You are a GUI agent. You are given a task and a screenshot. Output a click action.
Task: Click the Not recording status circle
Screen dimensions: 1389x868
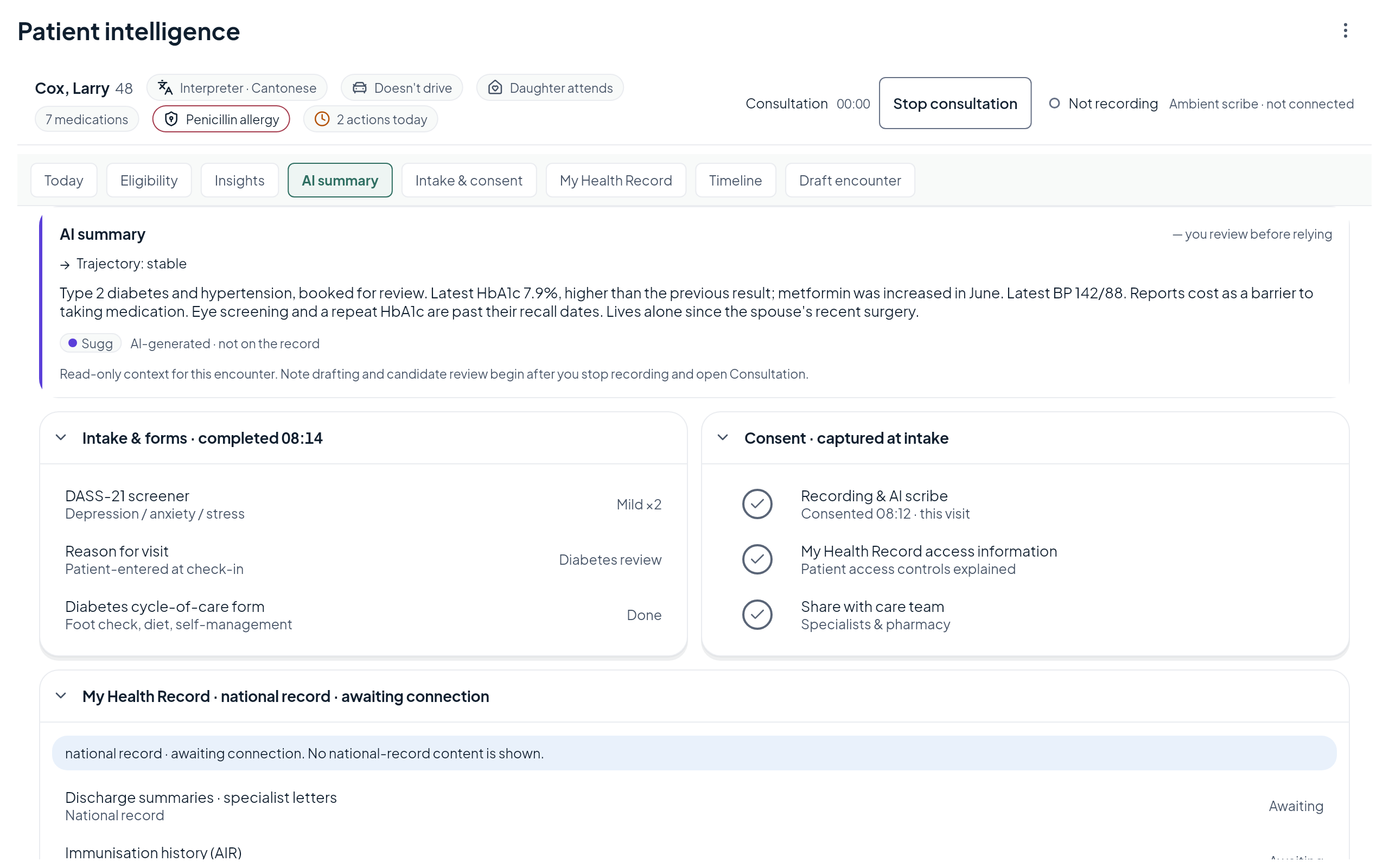[x=1054, y=103]
